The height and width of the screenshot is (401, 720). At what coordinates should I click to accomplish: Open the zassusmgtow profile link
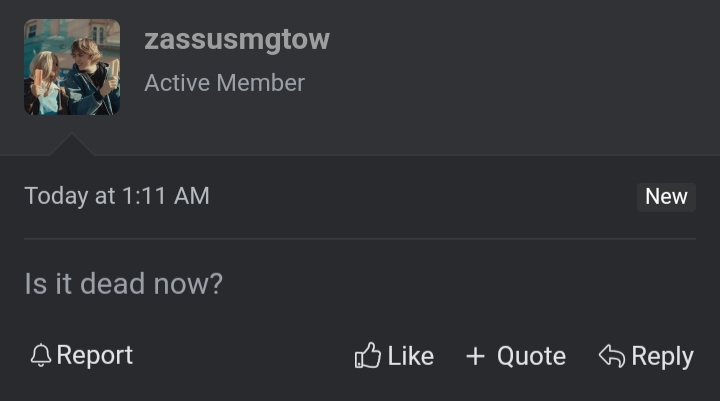pos(236,40)
